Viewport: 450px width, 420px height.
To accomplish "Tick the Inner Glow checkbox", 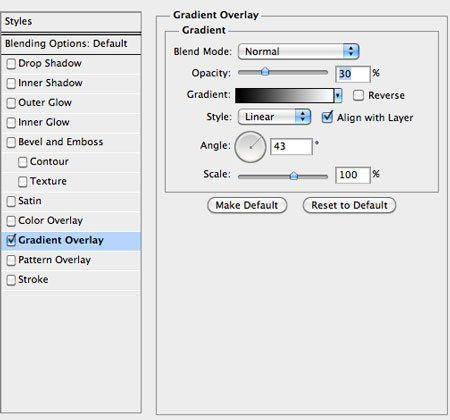I will pyautogui.click(x=11, y=123).
